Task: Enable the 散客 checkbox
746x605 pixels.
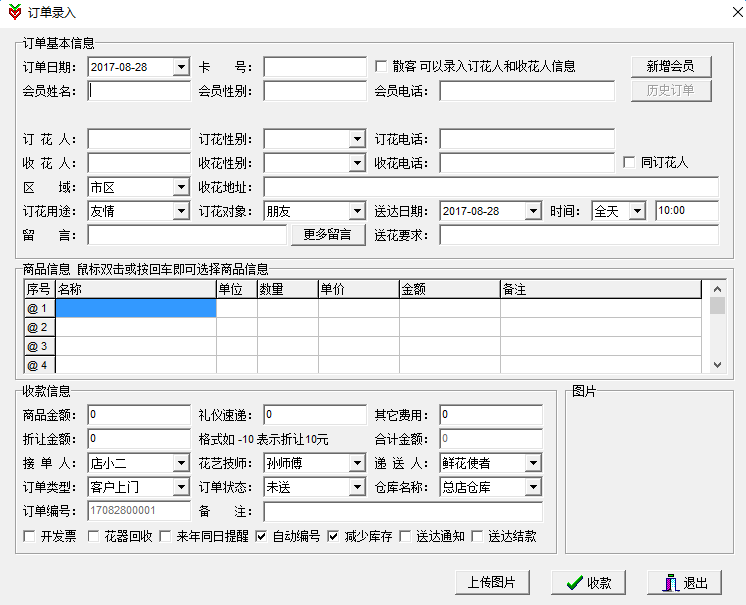Action: (x=381, y=67)
